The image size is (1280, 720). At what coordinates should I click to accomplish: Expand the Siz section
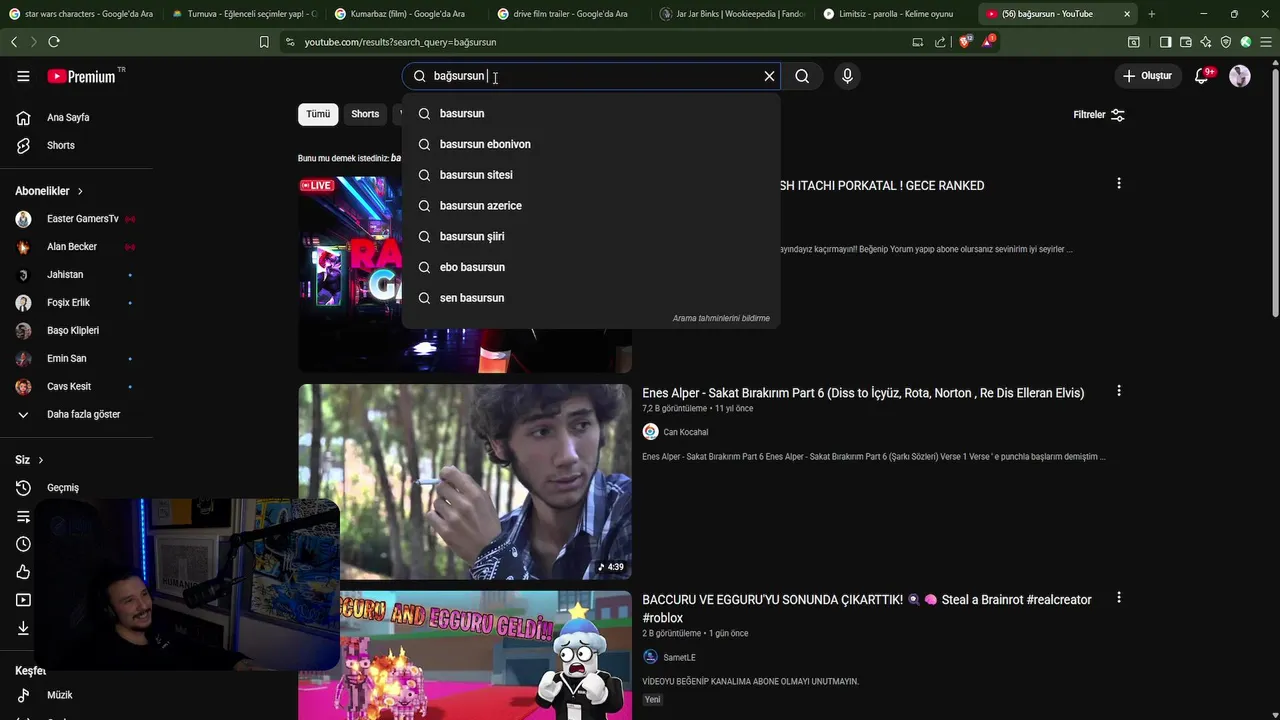(x=30, y=460)
